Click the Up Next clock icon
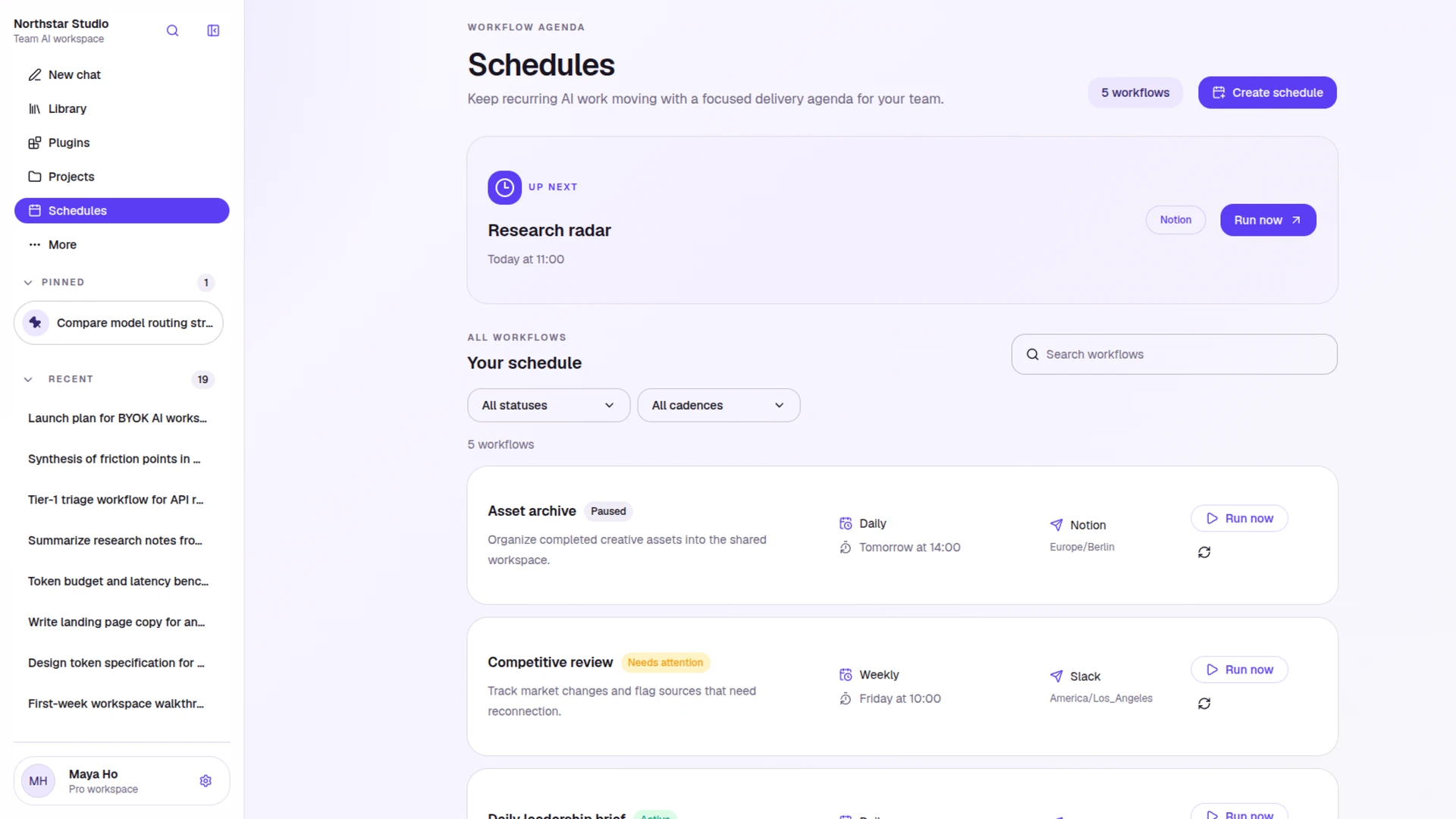Viewport: 1456px width, 819px height. [x=504, y=187]
